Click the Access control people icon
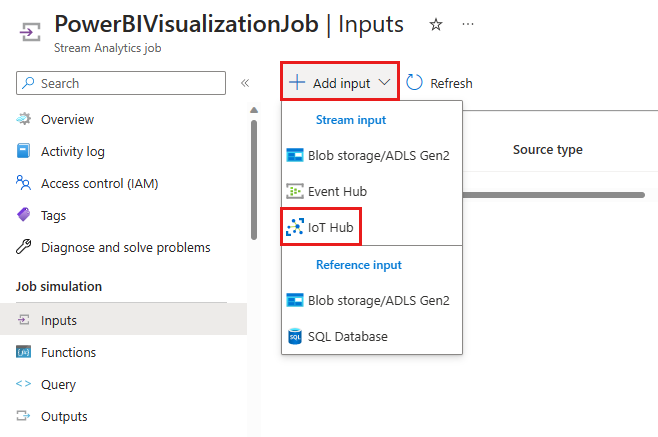Image resolution: width=658 pixels, height=437 pixels. 24,183
